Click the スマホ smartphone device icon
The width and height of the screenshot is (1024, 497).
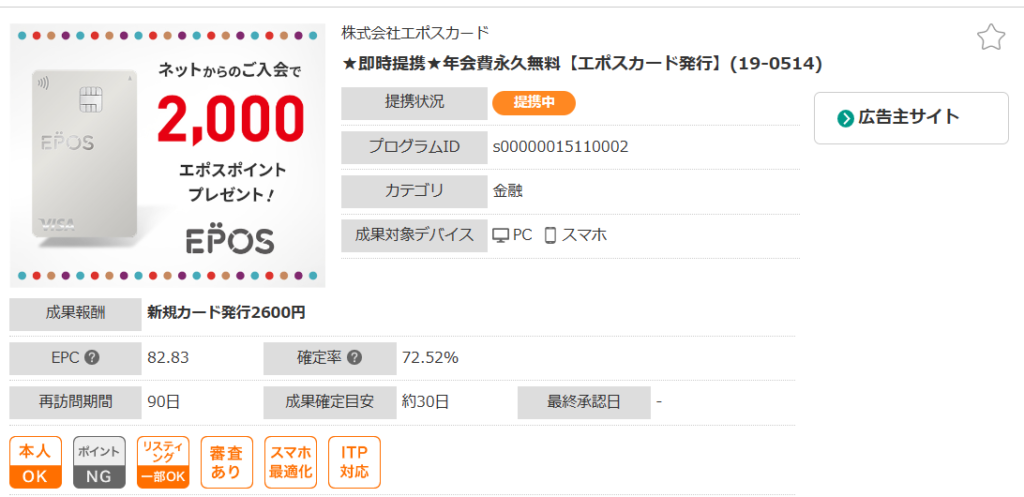pos(550,236)
